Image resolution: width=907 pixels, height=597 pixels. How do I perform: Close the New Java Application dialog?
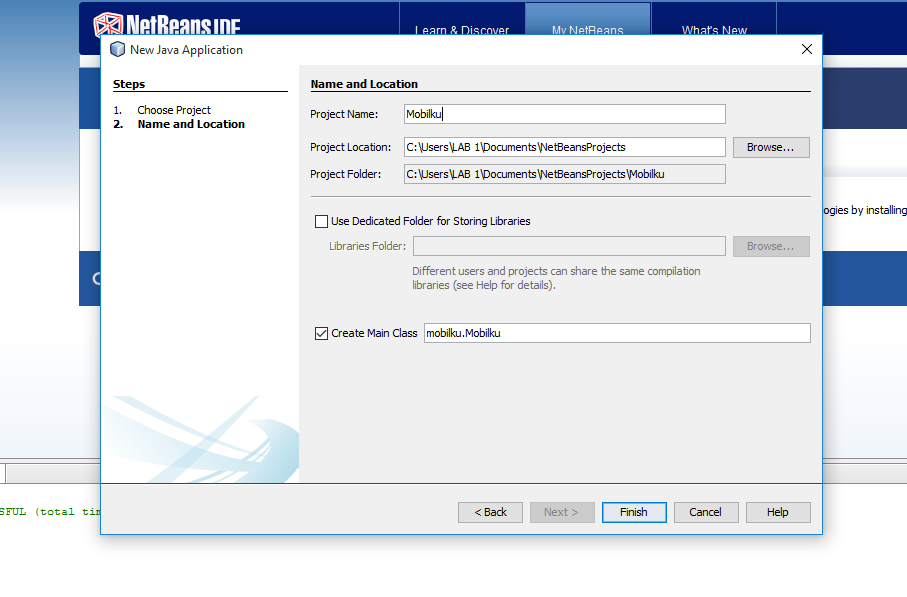[807, 49]
